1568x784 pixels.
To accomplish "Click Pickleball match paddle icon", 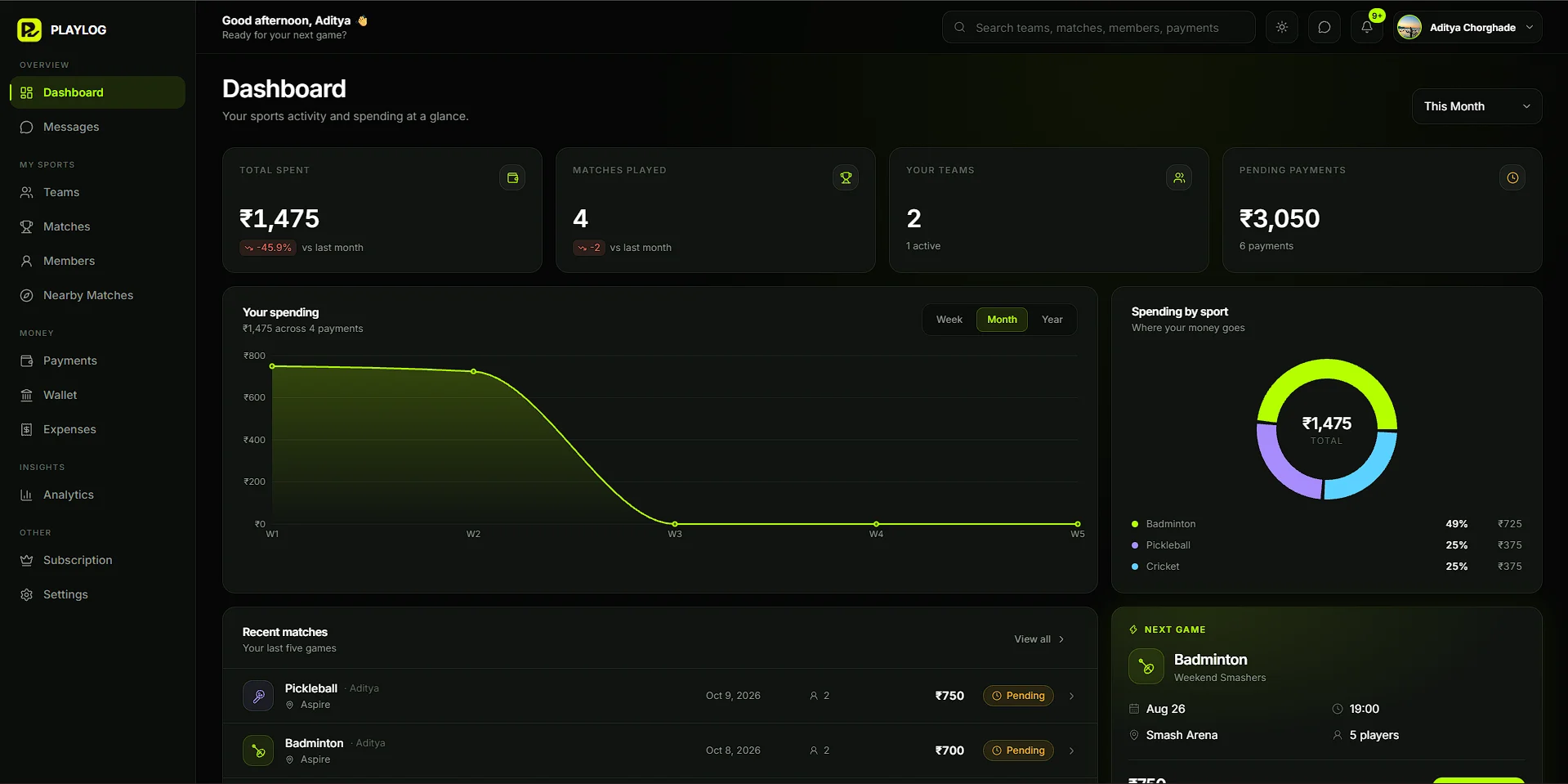I will pyautogui.click(x=258, y=696).
